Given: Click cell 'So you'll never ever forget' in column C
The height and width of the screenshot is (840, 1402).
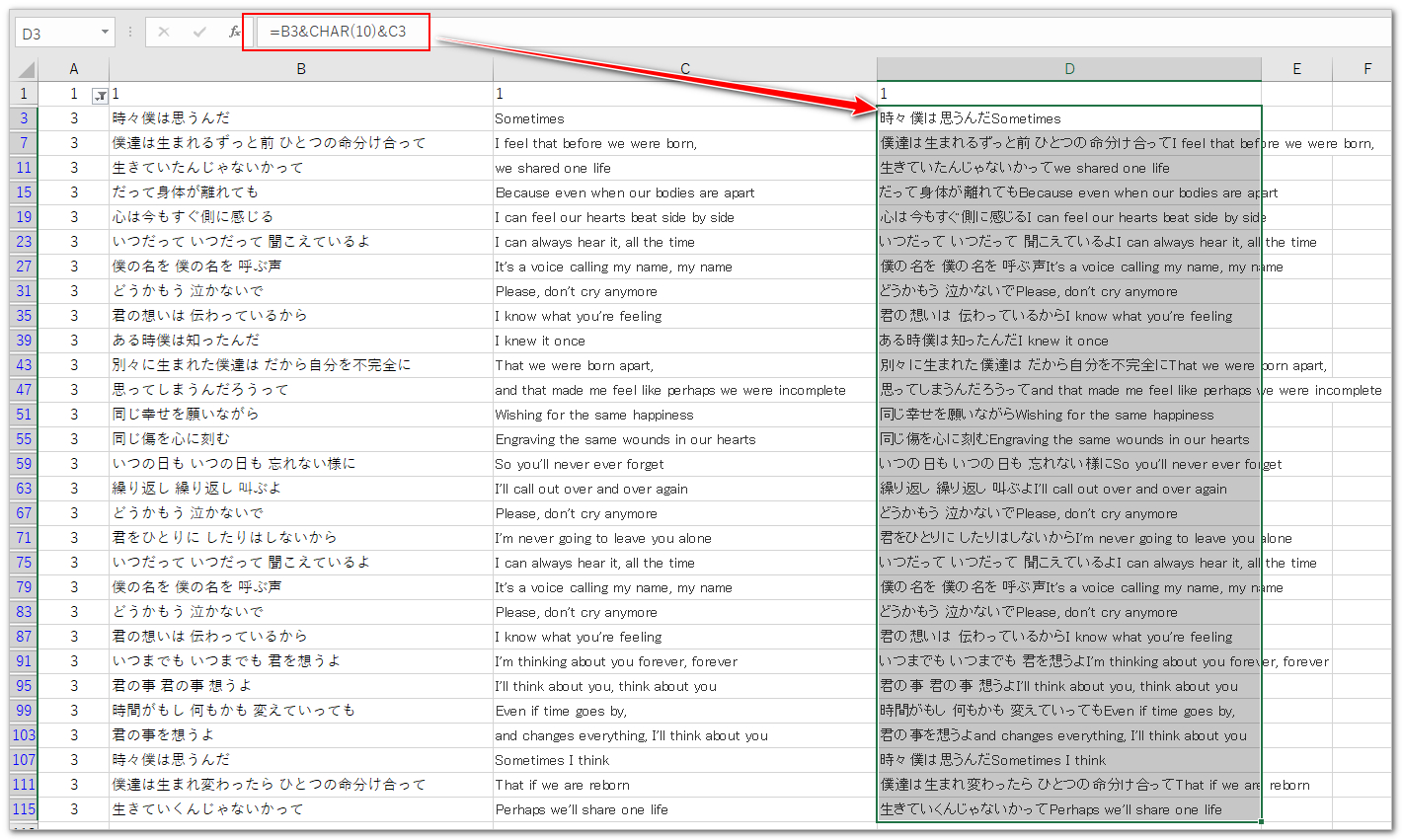Looking at the screenshot, I should (685, 464).
